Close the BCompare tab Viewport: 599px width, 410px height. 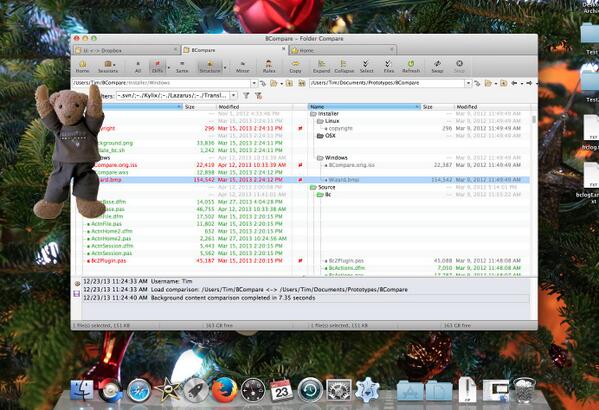(283, 49)
